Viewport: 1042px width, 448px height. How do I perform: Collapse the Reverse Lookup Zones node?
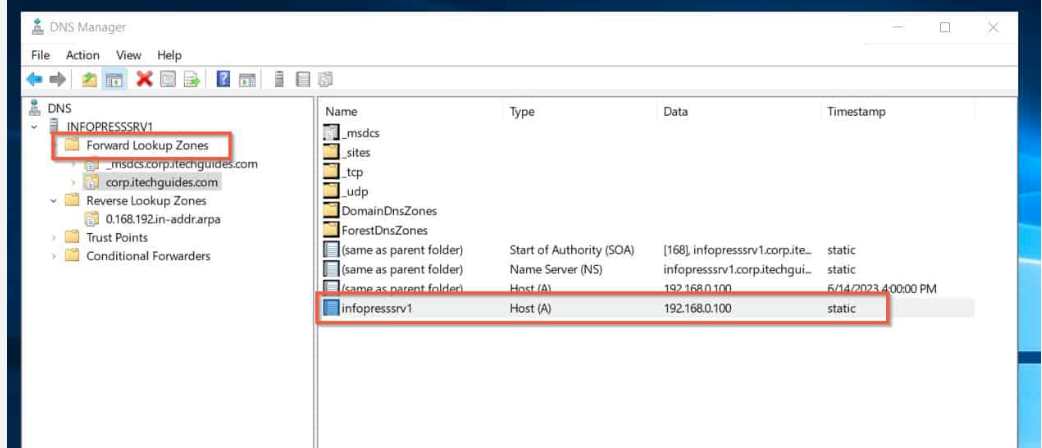pos(53,201)
